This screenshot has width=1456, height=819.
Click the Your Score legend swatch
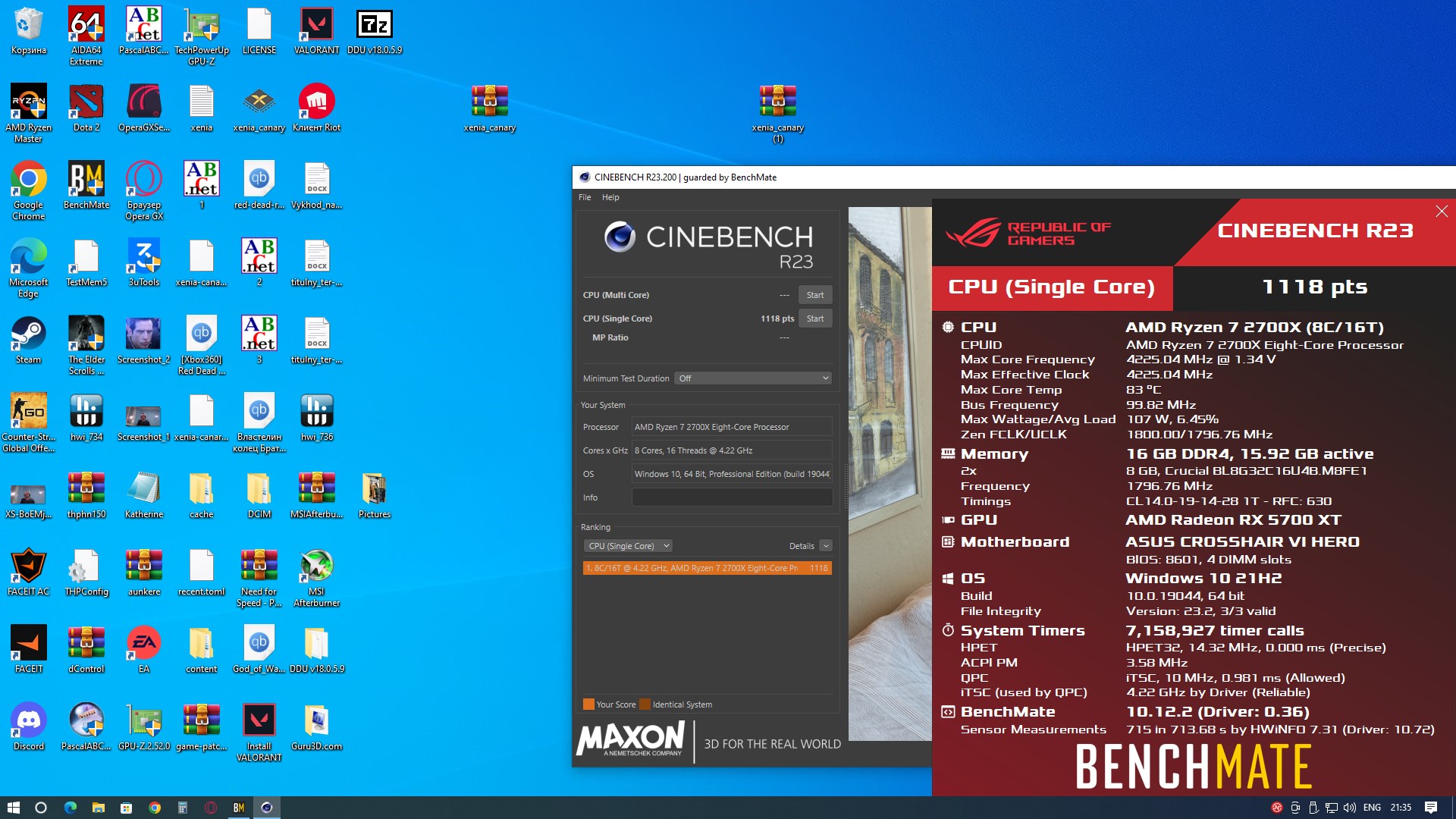(x=588, y=704)
